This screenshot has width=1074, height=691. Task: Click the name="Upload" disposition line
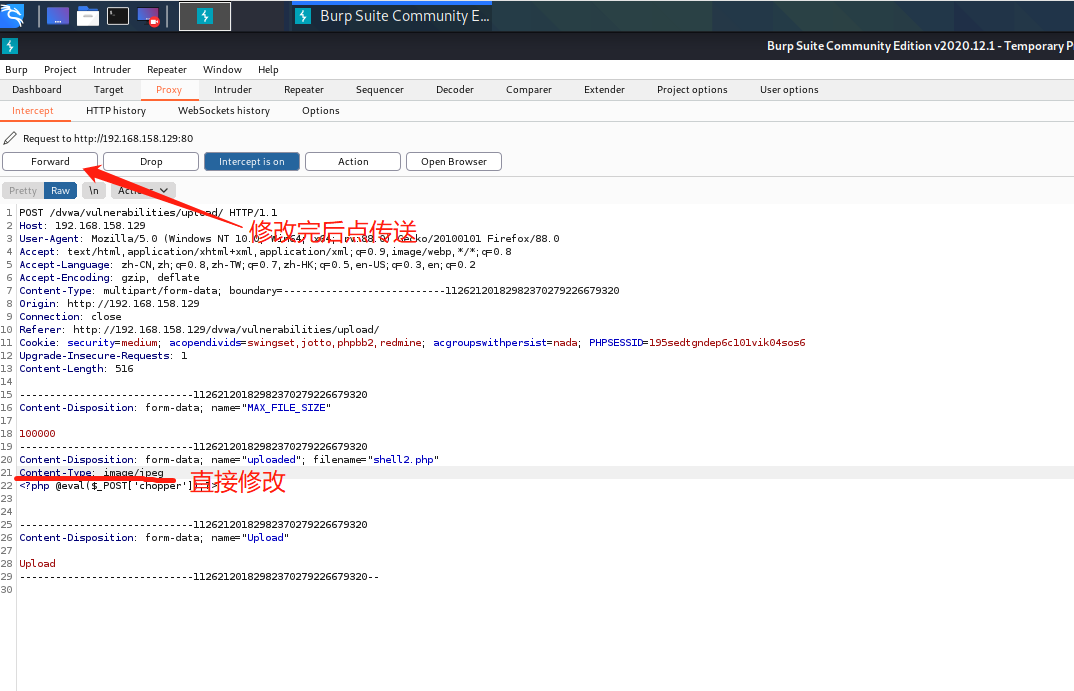(154, 538)
